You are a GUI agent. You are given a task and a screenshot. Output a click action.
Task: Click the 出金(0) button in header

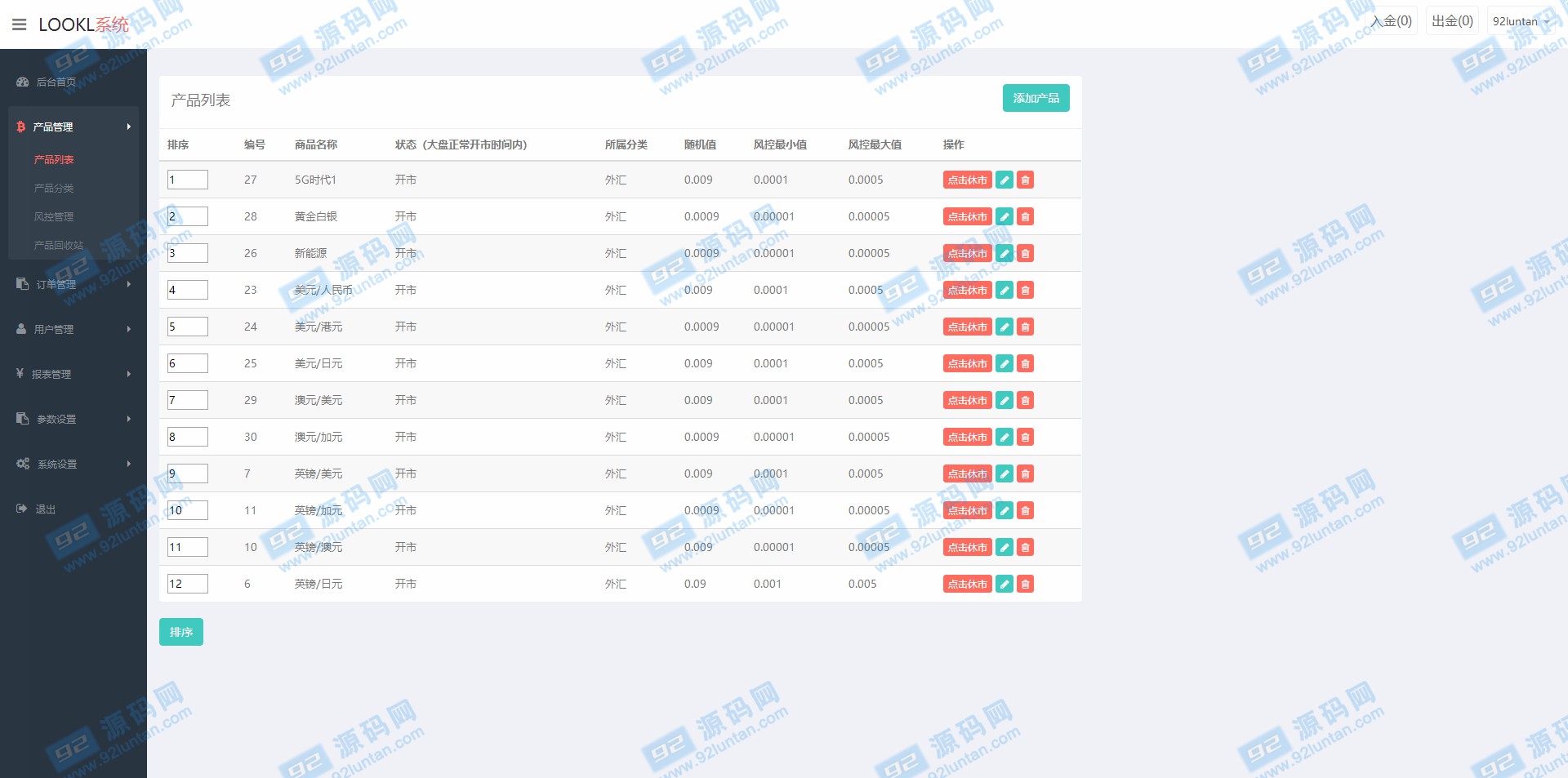(x=1452, y=21)
